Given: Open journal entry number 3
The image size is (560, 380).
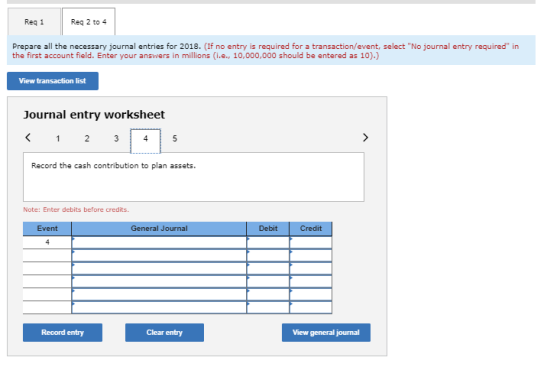Looking at the screenshot, I should 116,139.
